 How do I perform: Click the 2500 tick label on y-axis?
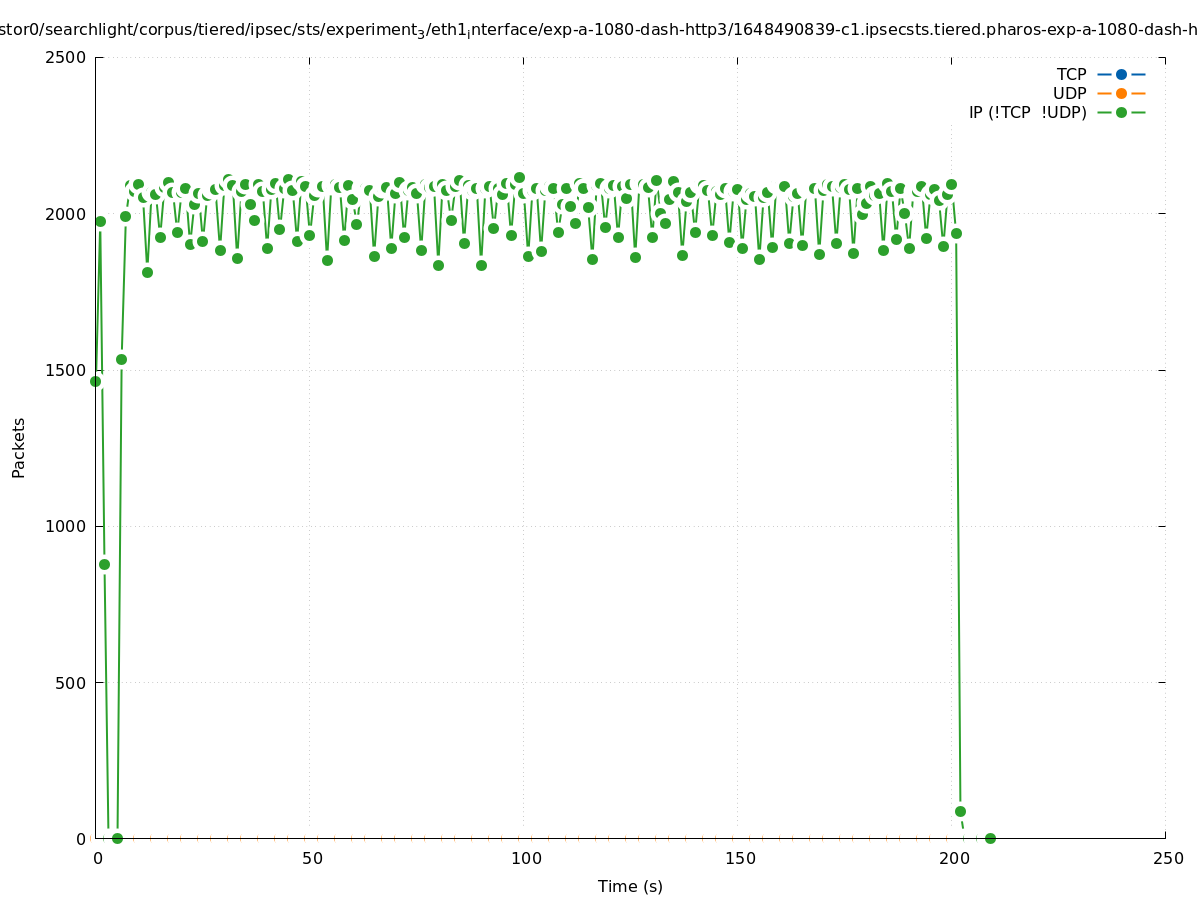coord(66,57)
